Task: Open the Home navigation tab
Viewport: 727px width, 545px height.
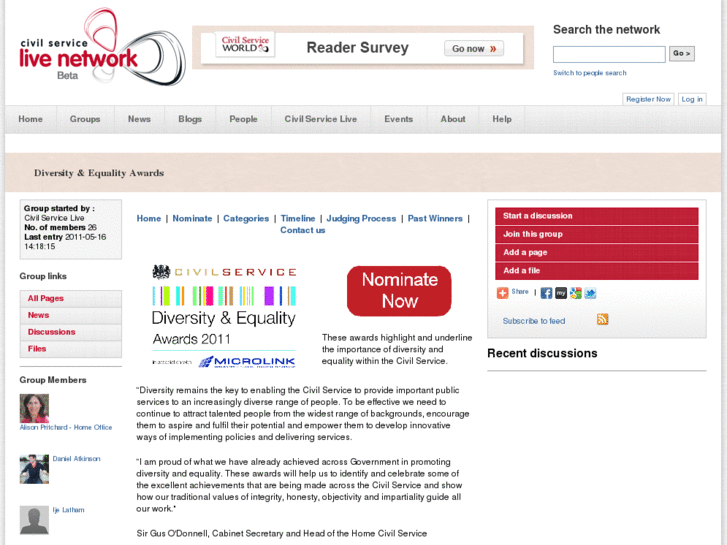Action: click(31, 119)
